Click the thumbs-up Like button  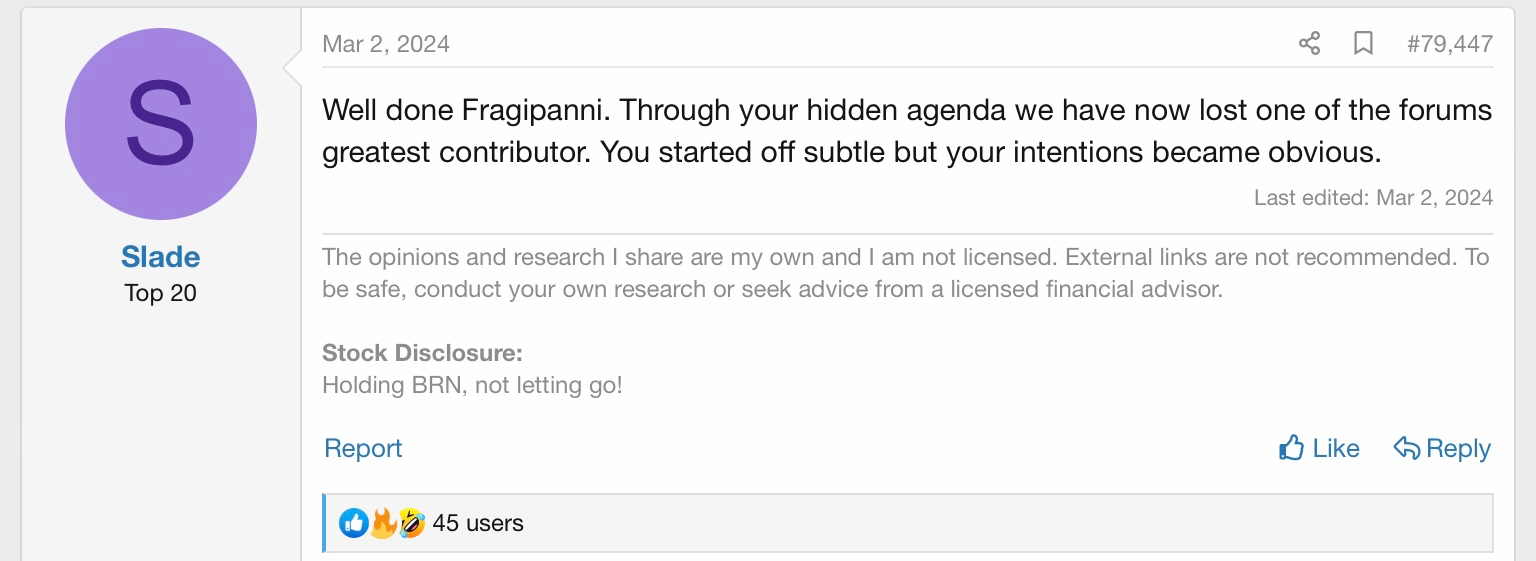[1319, 449]
